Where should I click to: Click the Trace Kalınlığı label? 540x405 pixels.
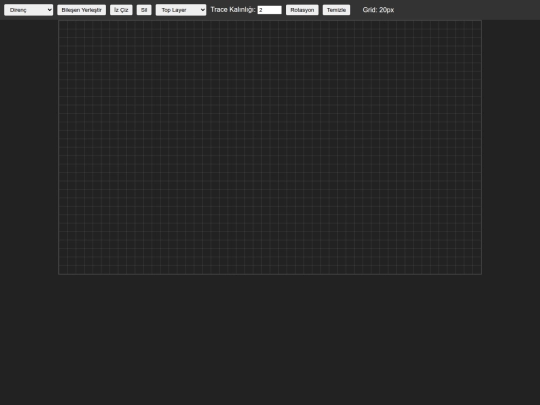click(x=233, y=10)
